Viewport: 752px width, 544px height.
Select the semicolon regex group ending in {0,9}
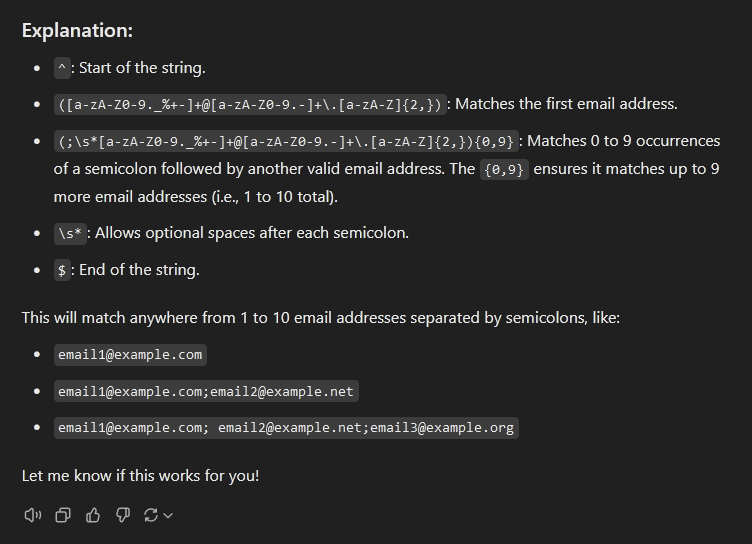coord(286,142)
